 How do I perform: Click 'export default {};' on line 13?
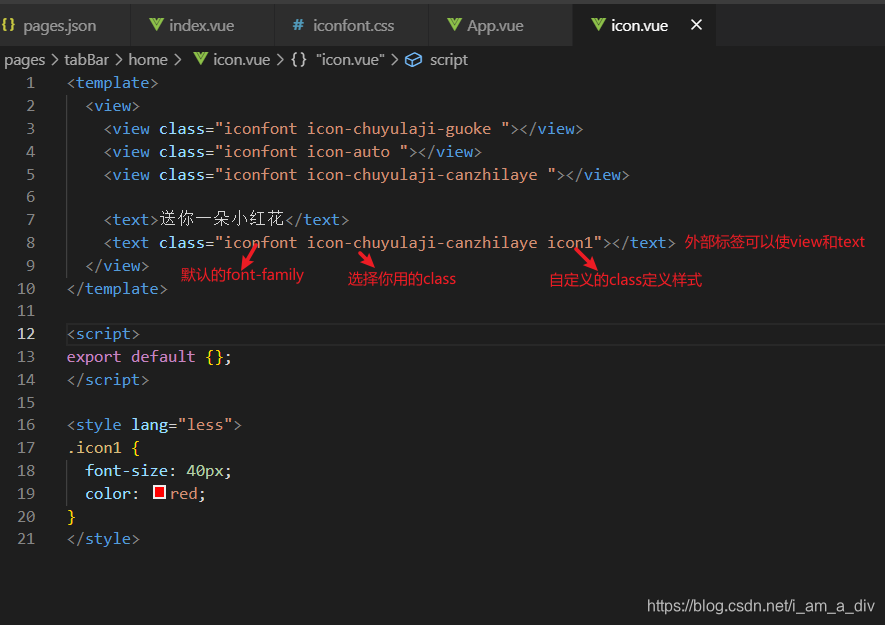pos(149,357)
